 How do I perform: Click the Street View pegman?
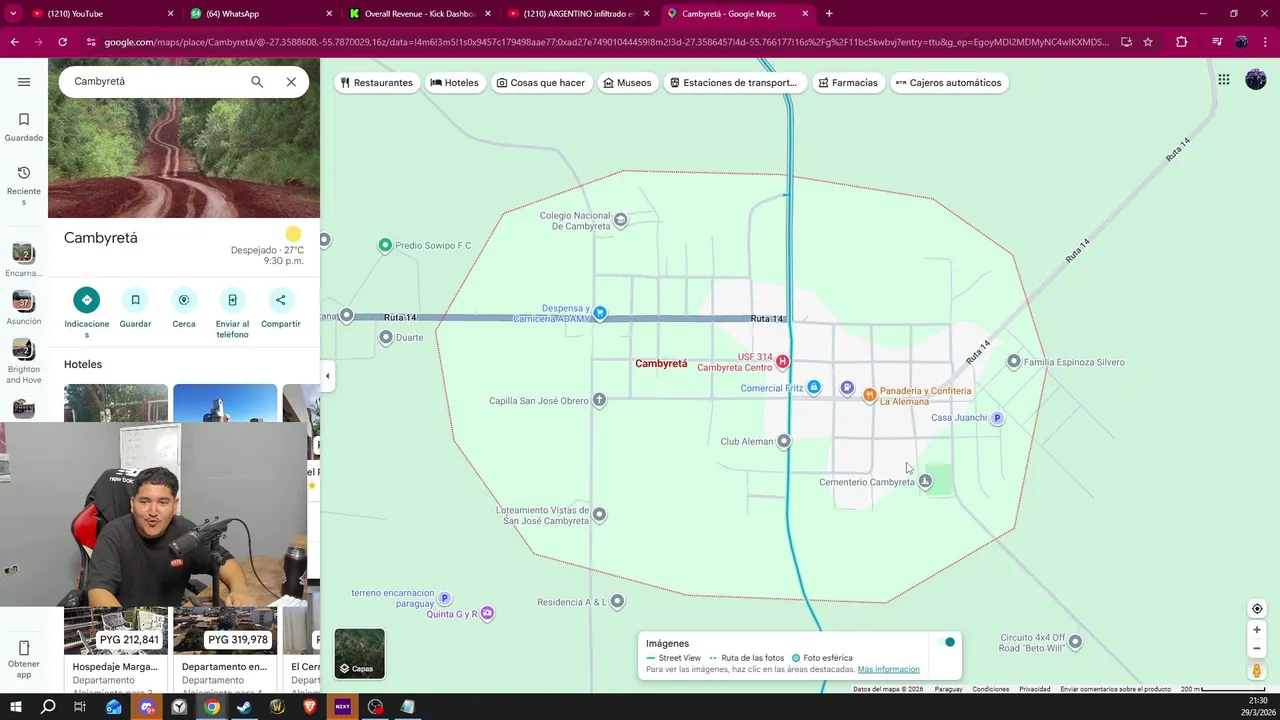coord(1257,671)
